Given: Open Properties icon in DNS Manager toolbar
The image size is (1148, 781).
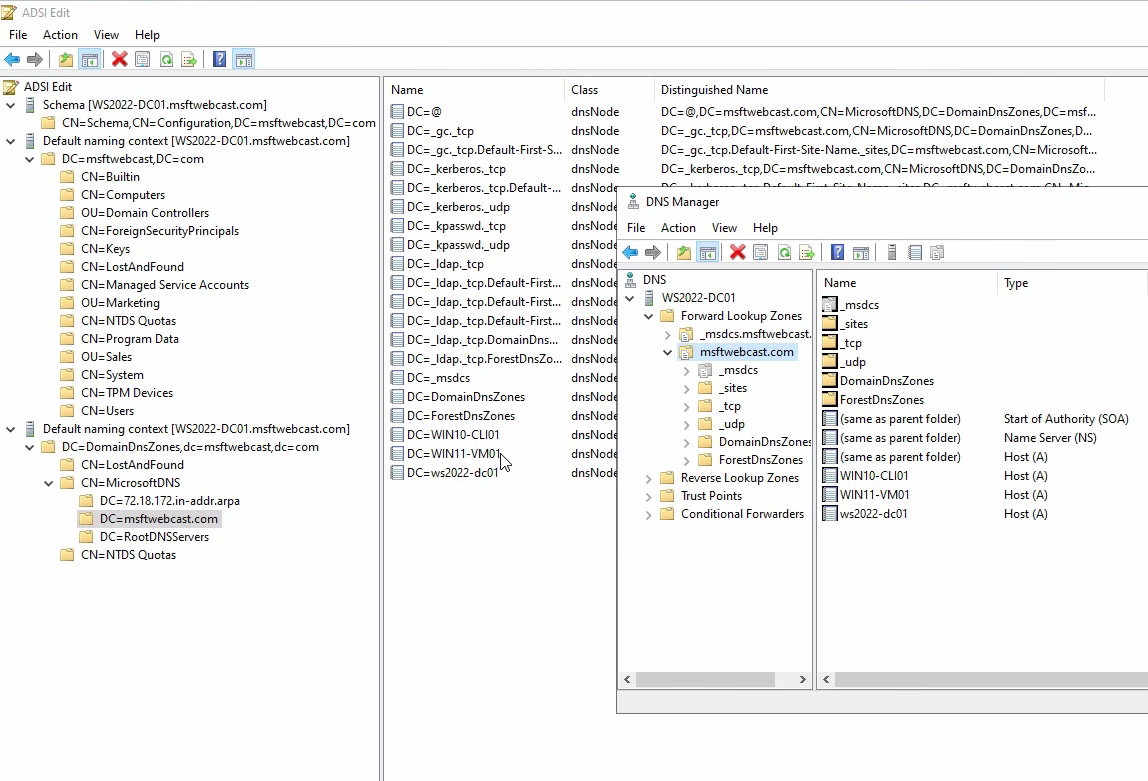Looking at the screenshot, I should (761, 253).
